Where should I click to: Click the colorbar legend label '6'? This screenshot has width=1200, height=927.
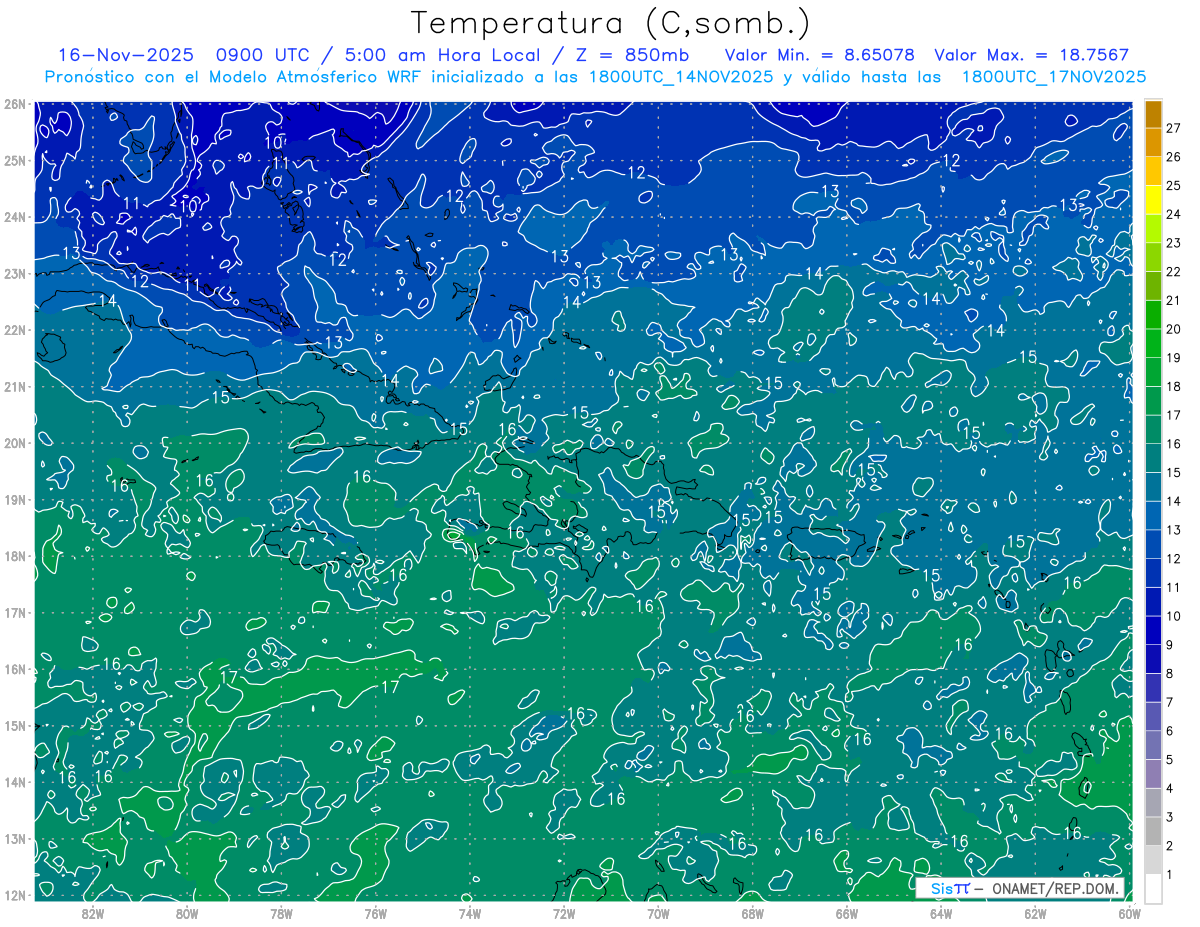point(1170,731)
